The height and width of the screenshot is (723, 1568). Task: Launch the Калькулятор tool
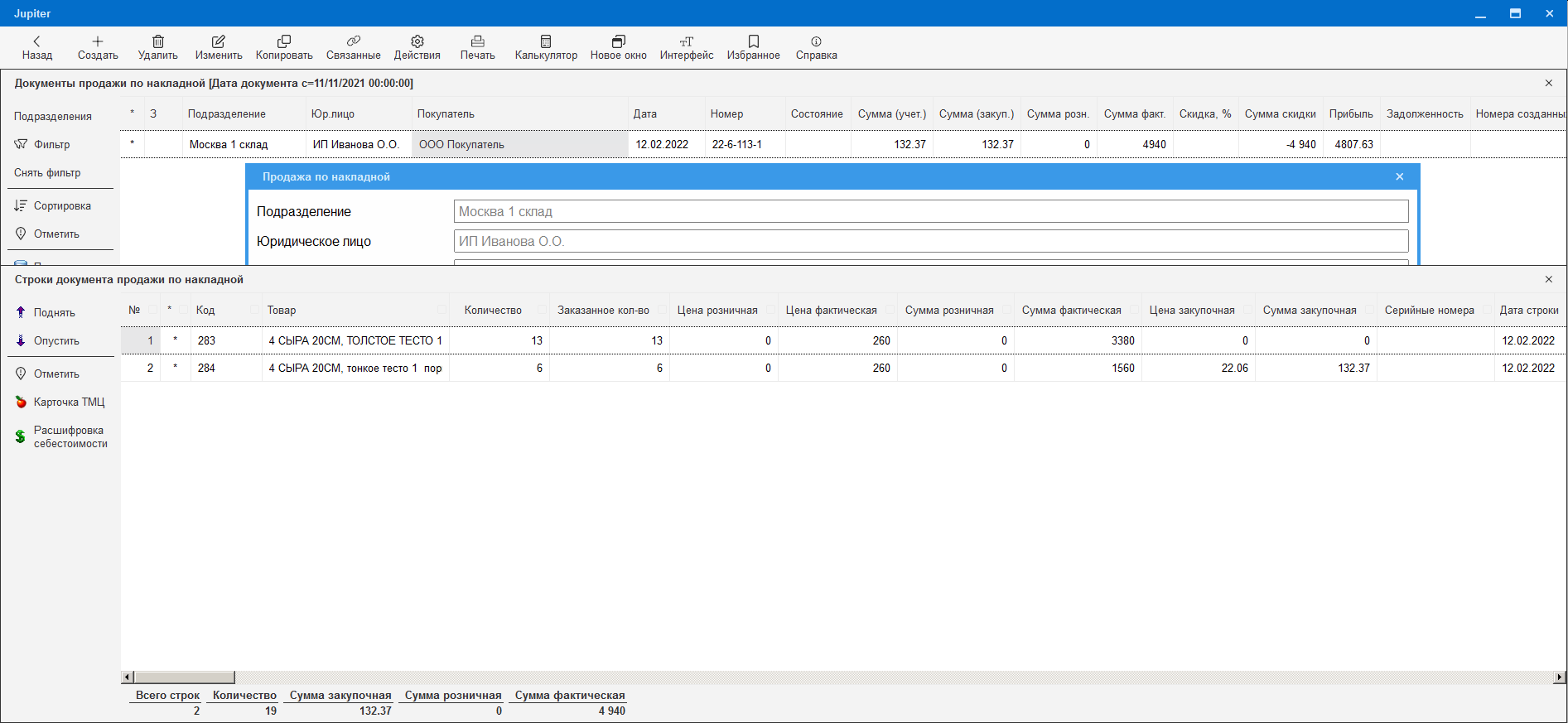tap(546, 48)
